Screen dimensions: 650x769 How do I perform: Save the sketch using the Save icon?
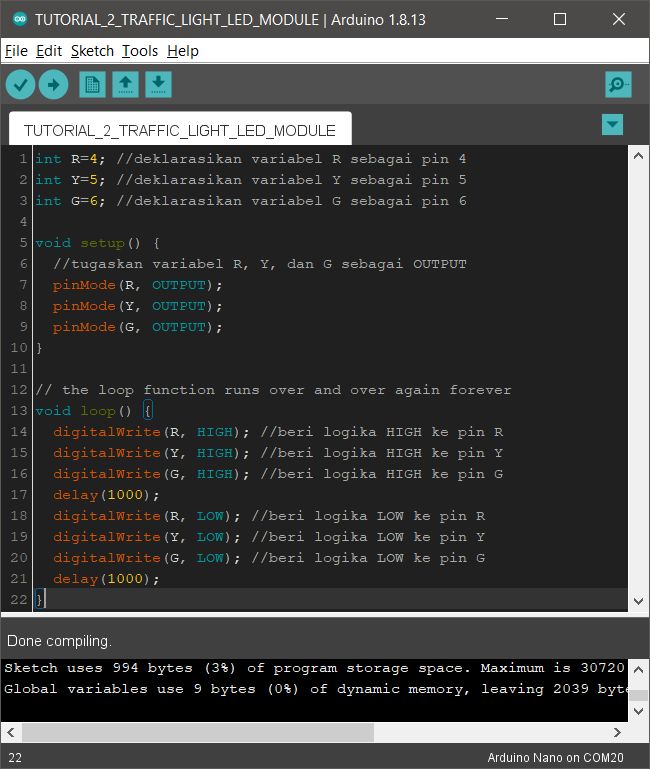coord(158,84)
